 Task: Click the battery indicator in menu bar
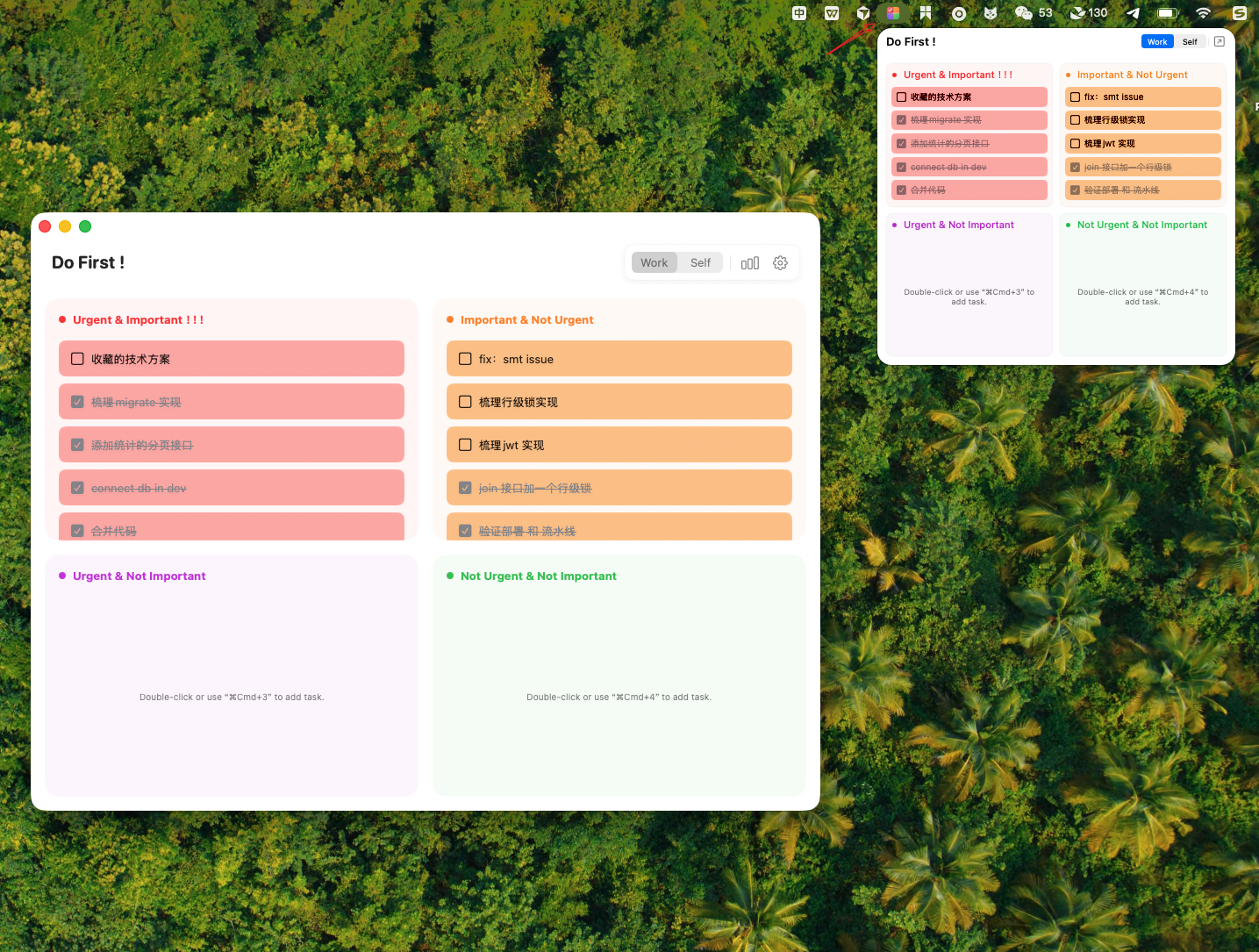1167,13
